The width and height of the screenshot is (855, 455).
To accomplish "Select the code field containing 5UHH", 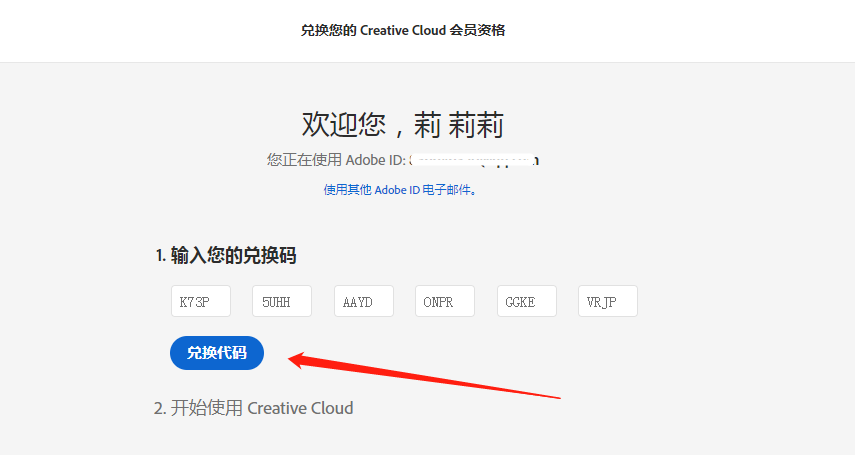I will tap(282, 301).
